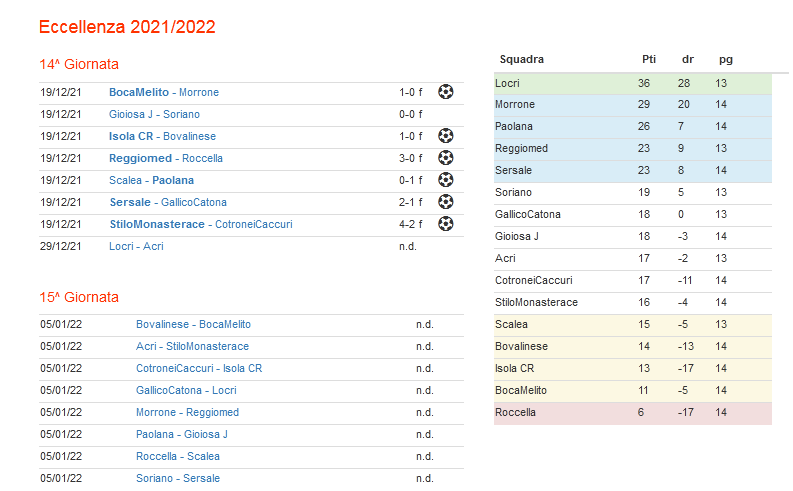Viewport: 793px width, 491px height.
Task: Select Reggiomed in the standings table
Action: [521, 149]
